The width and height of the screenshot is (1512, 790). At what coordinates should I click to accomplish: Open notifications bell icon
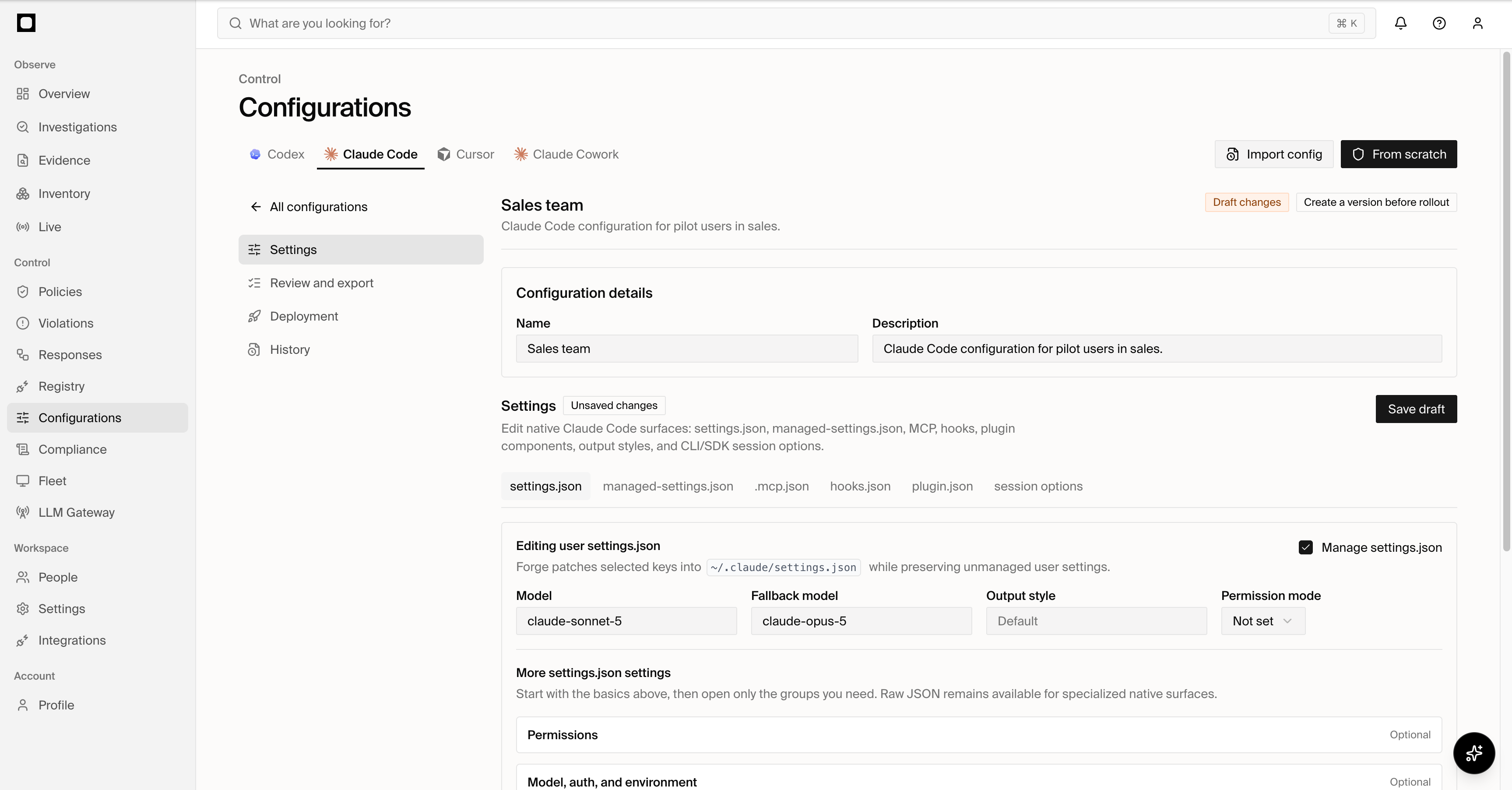click(x=1400, y=23)
